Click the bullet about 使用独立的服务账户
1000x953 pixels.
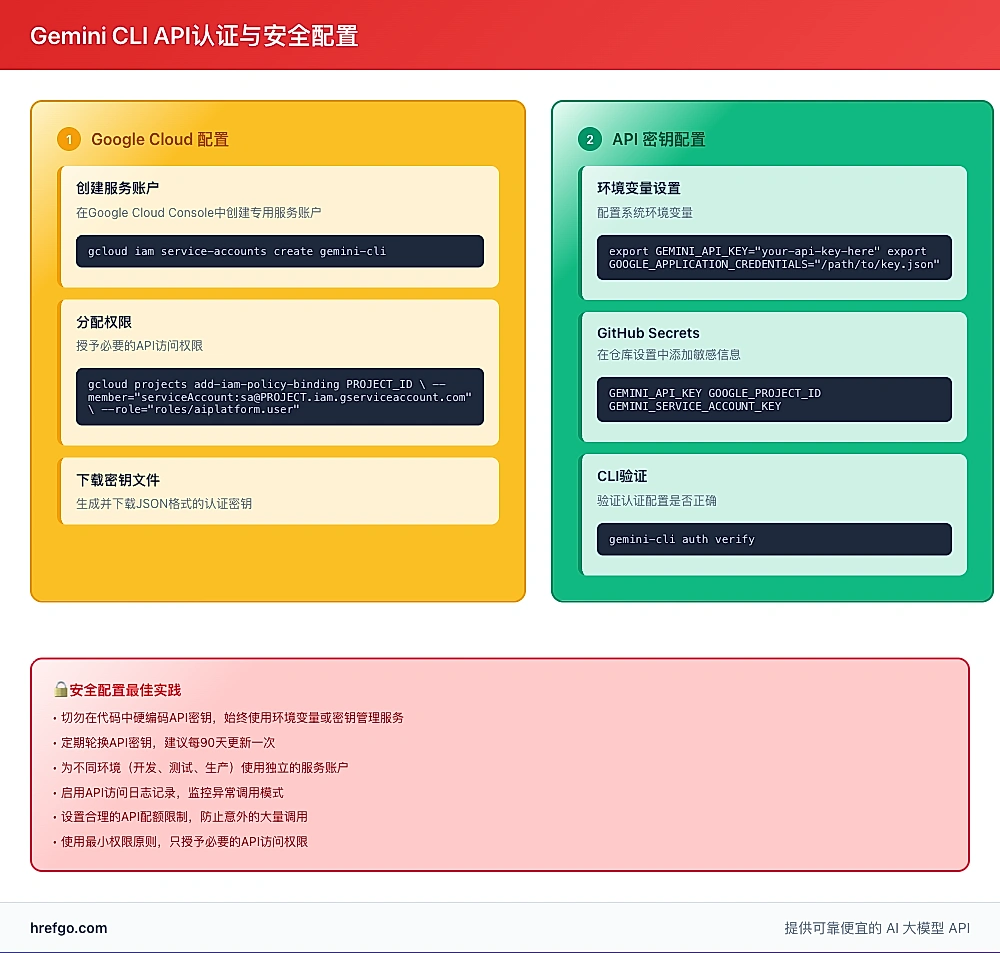coord(201,767)
